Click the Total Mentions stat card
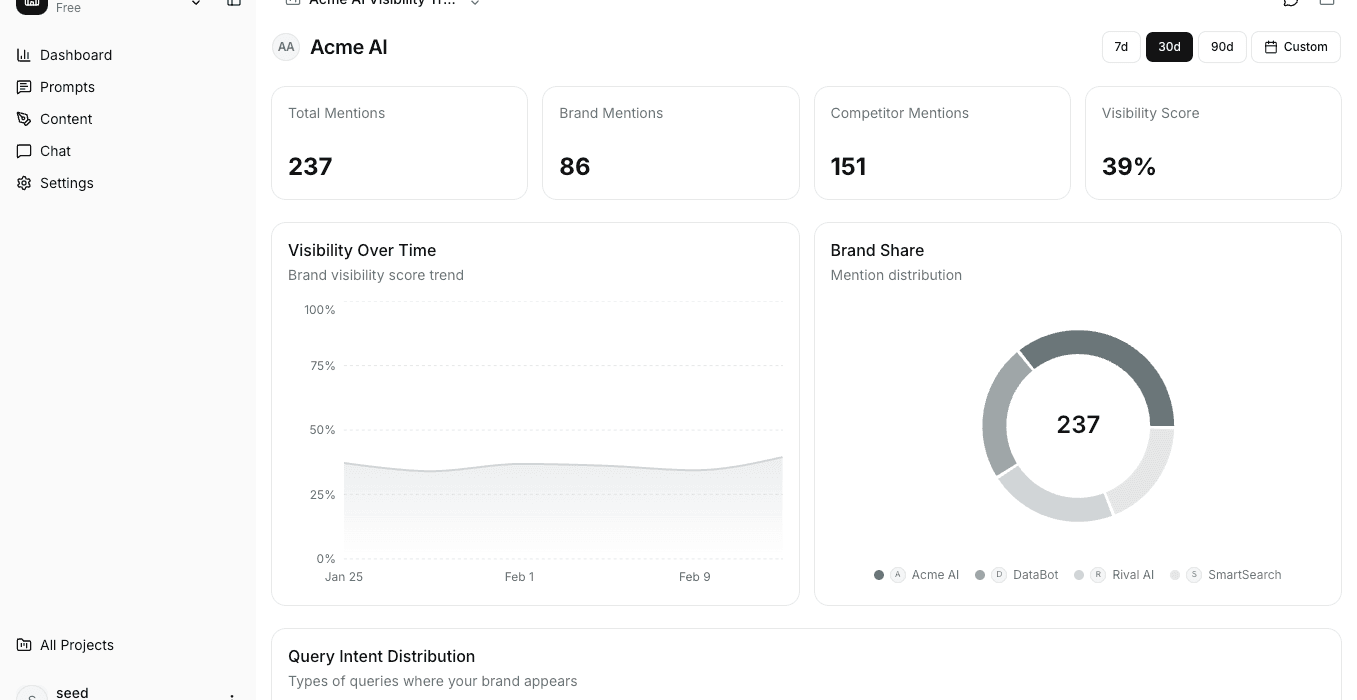 click(399, 142)
